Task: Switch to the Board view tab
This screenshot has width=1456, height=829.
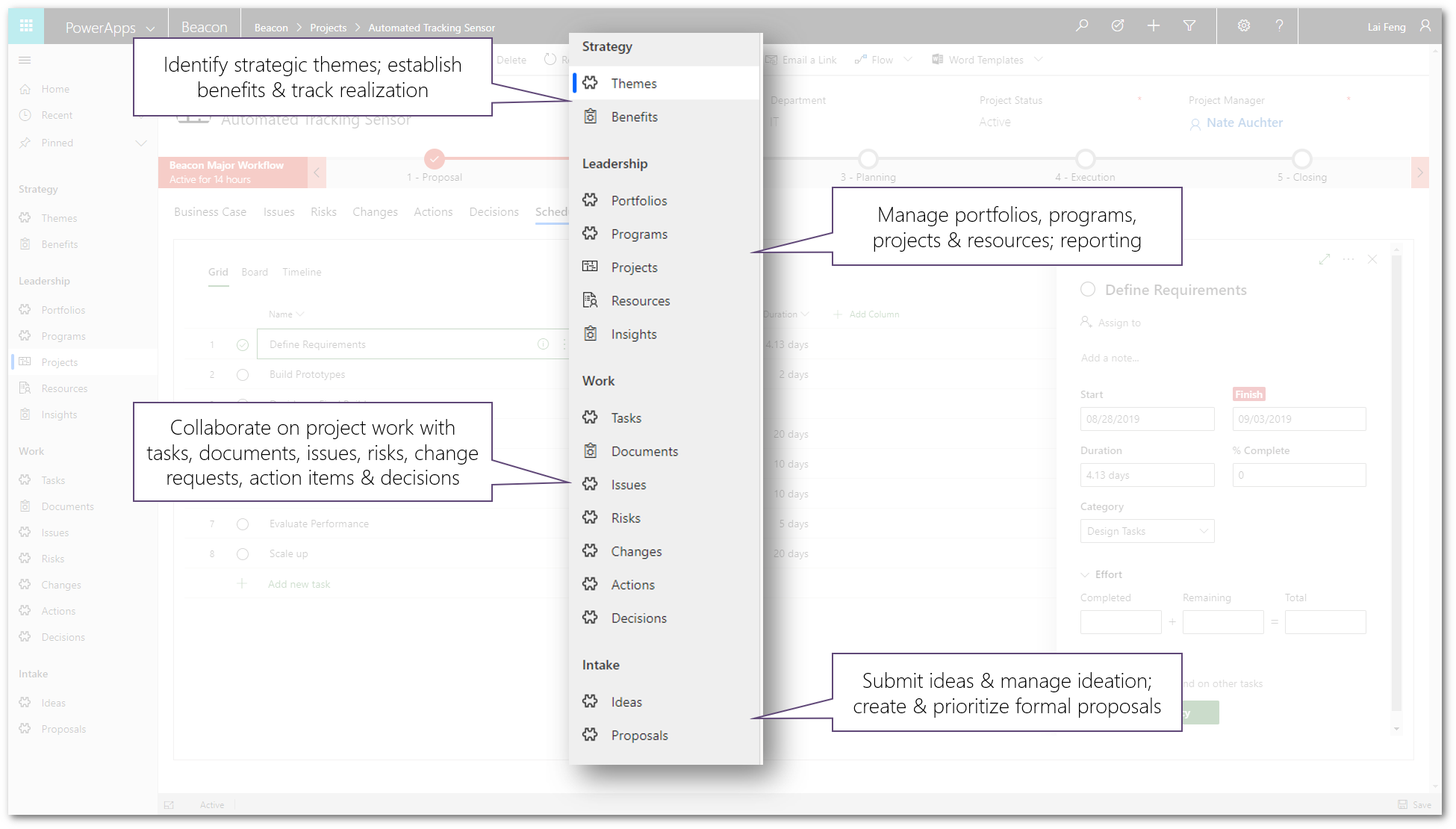Action: [x=255, y=272]
